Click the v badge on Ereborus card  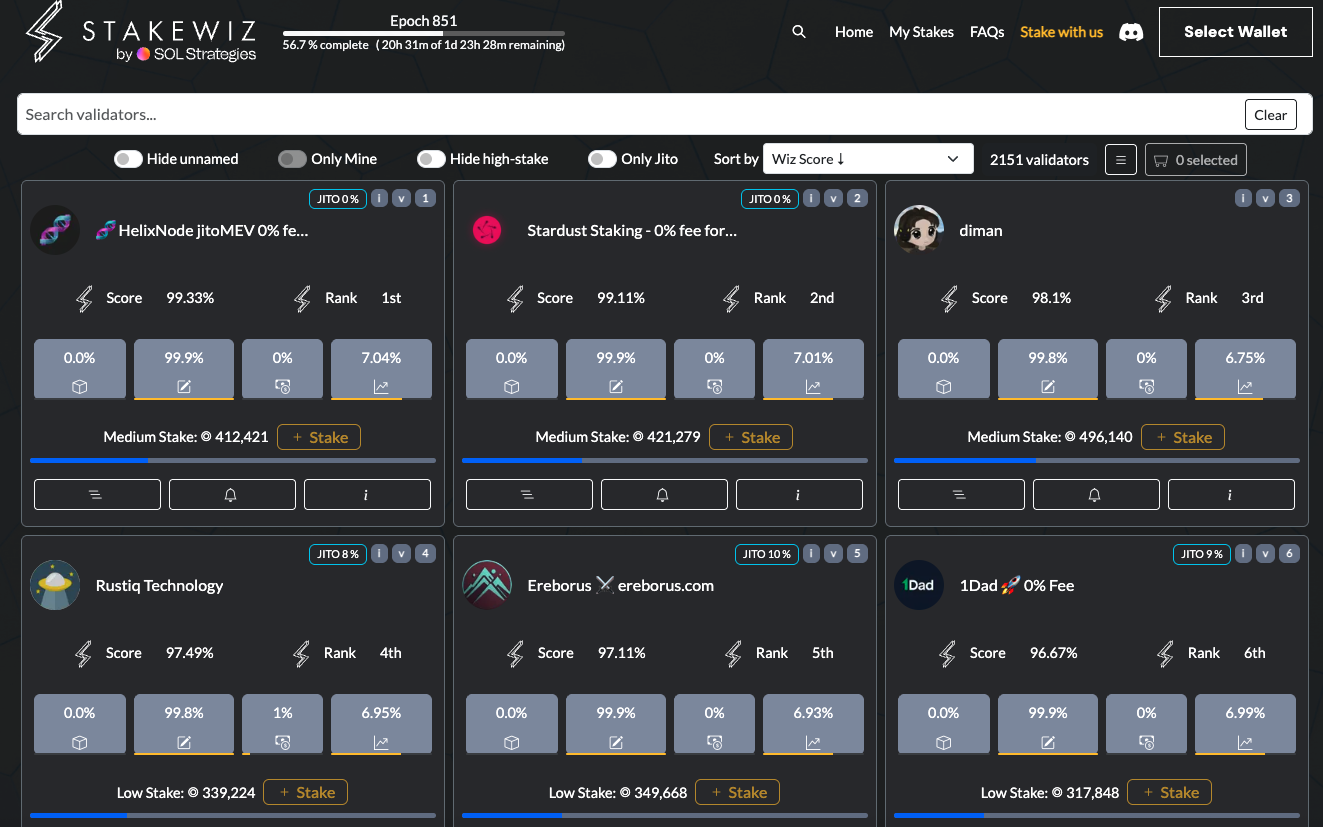(833, 553)
